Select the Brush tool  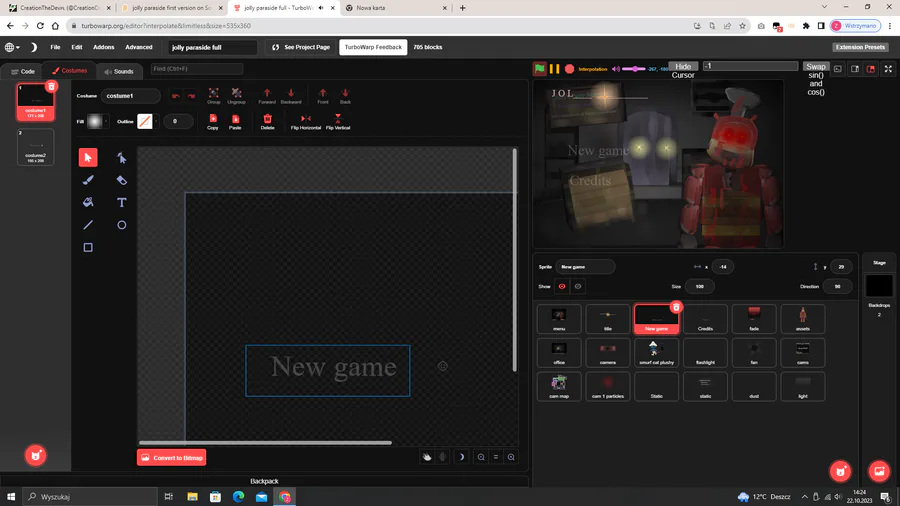88,180
